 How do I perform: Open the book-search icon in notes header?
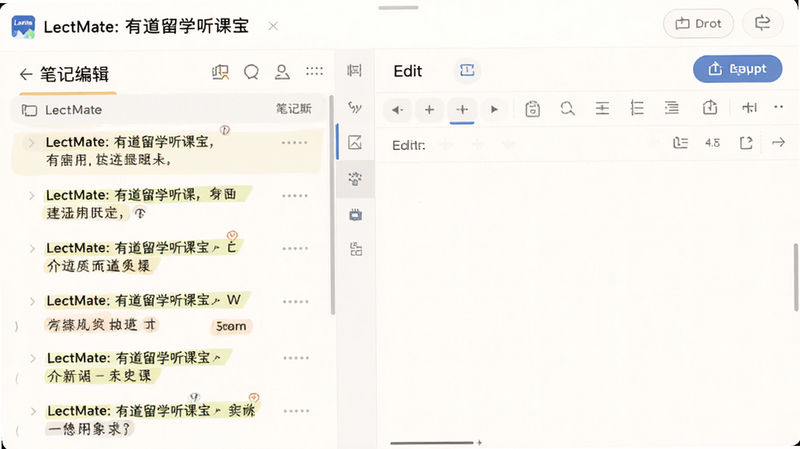[x=220, y=72]
